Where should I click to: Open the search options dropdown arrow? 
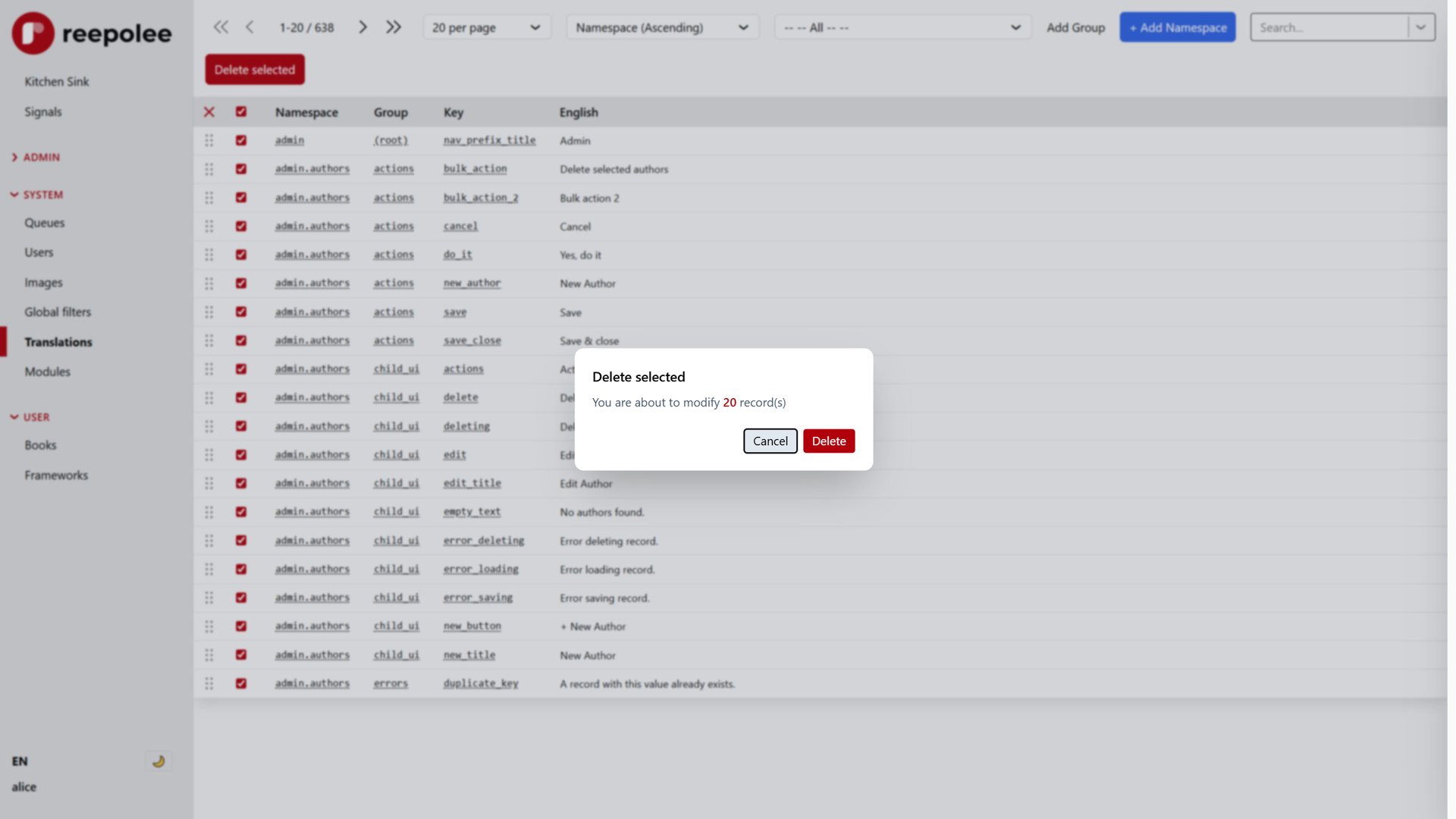click(x=1420, y=27)
